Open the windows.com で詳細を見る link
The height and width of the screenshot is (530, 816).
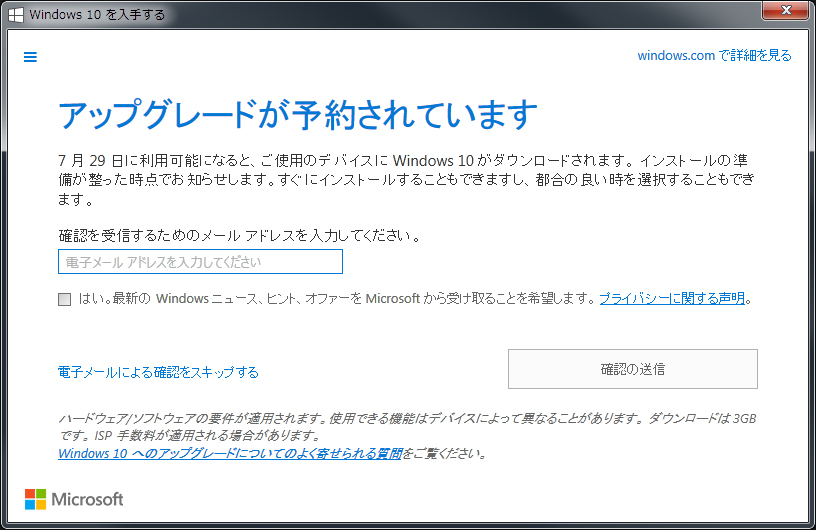click(x=714, y=55)
